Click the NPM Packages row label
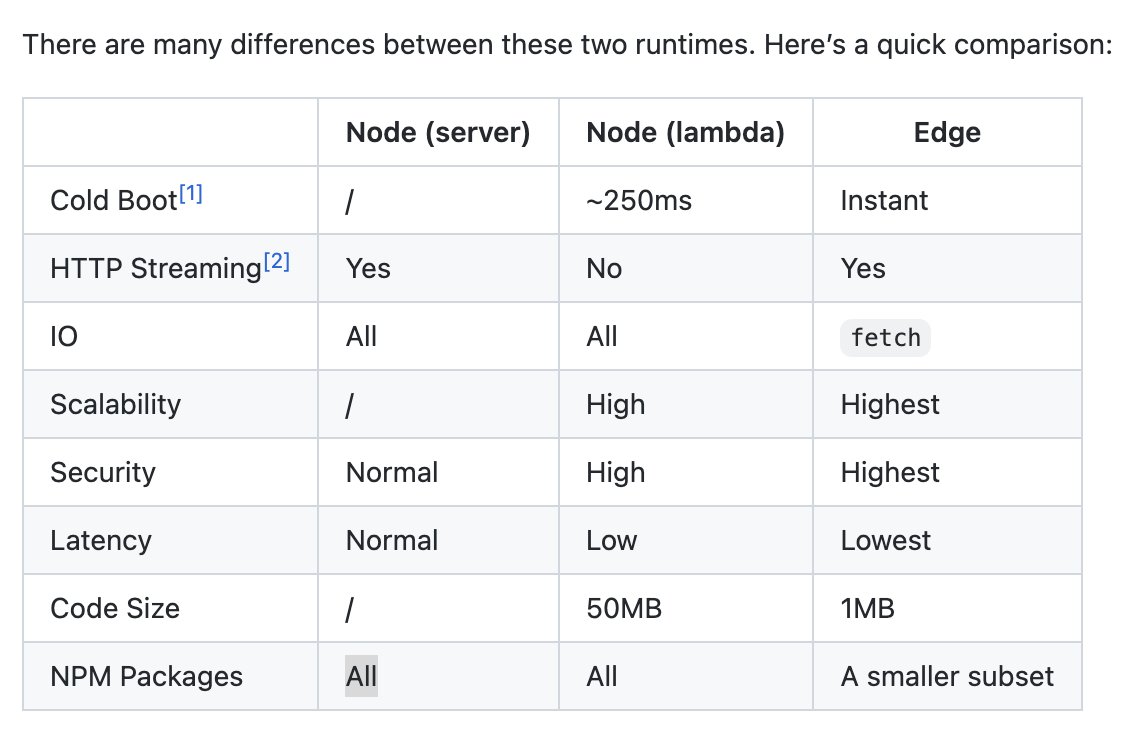1144x748 pixels. click(146, 676)
